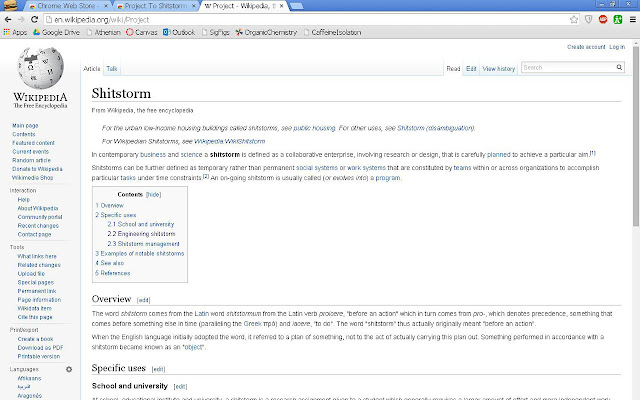Screen dimensions: 640x400
Task: Switch to the Chrome Web Store tab
Action: click(66, 6)
